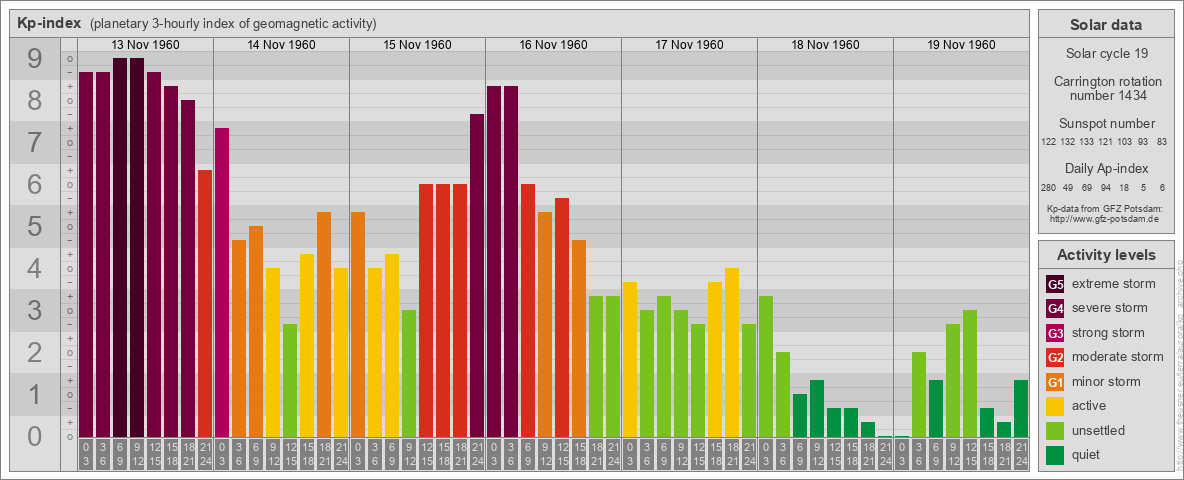This screenshot has height=480, width=1184.
Task: Select the 15 Nov 1960 date header
Action: click(417, 45)
